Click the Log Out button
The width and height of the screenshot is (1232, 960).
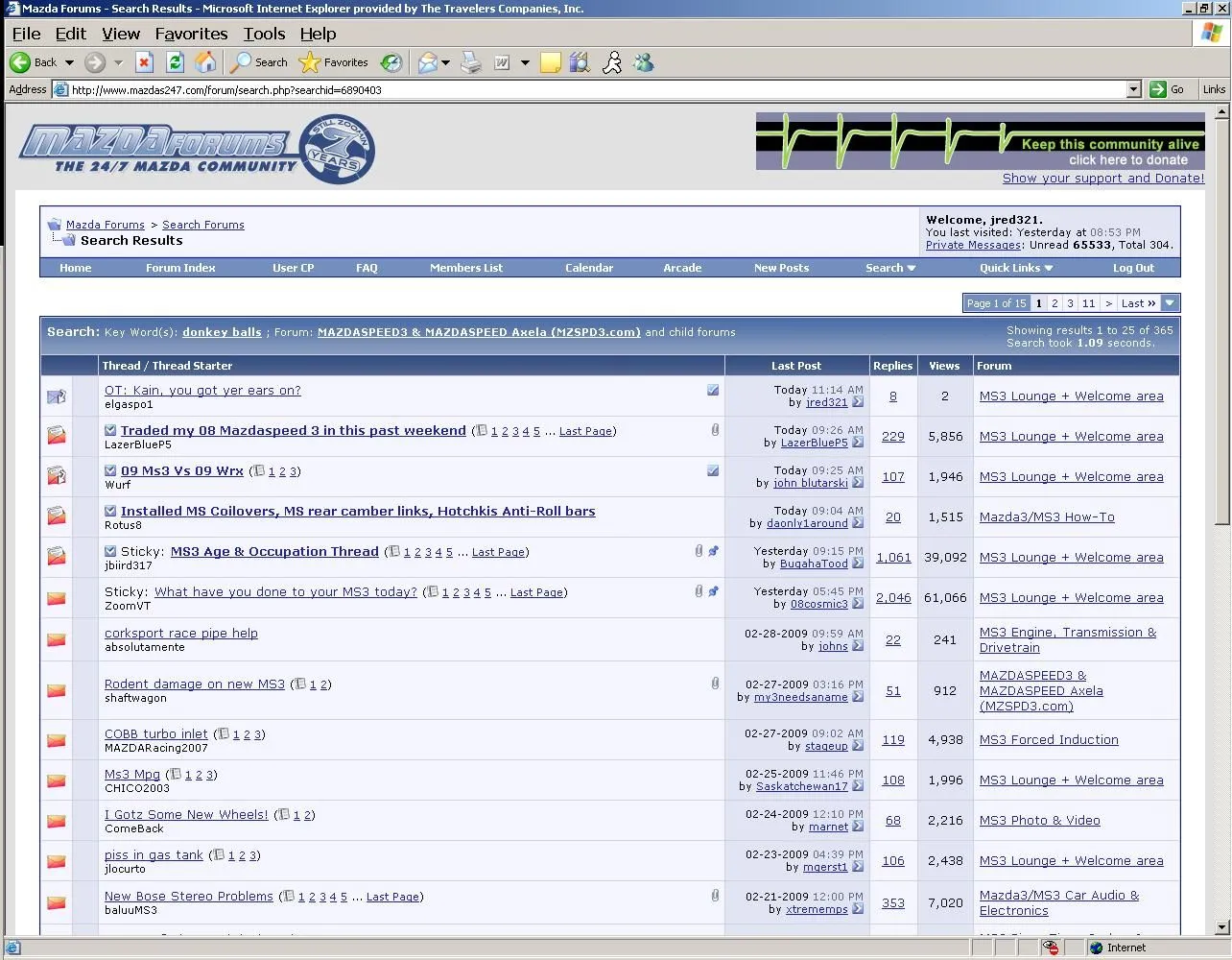(x=1133, y=268)
